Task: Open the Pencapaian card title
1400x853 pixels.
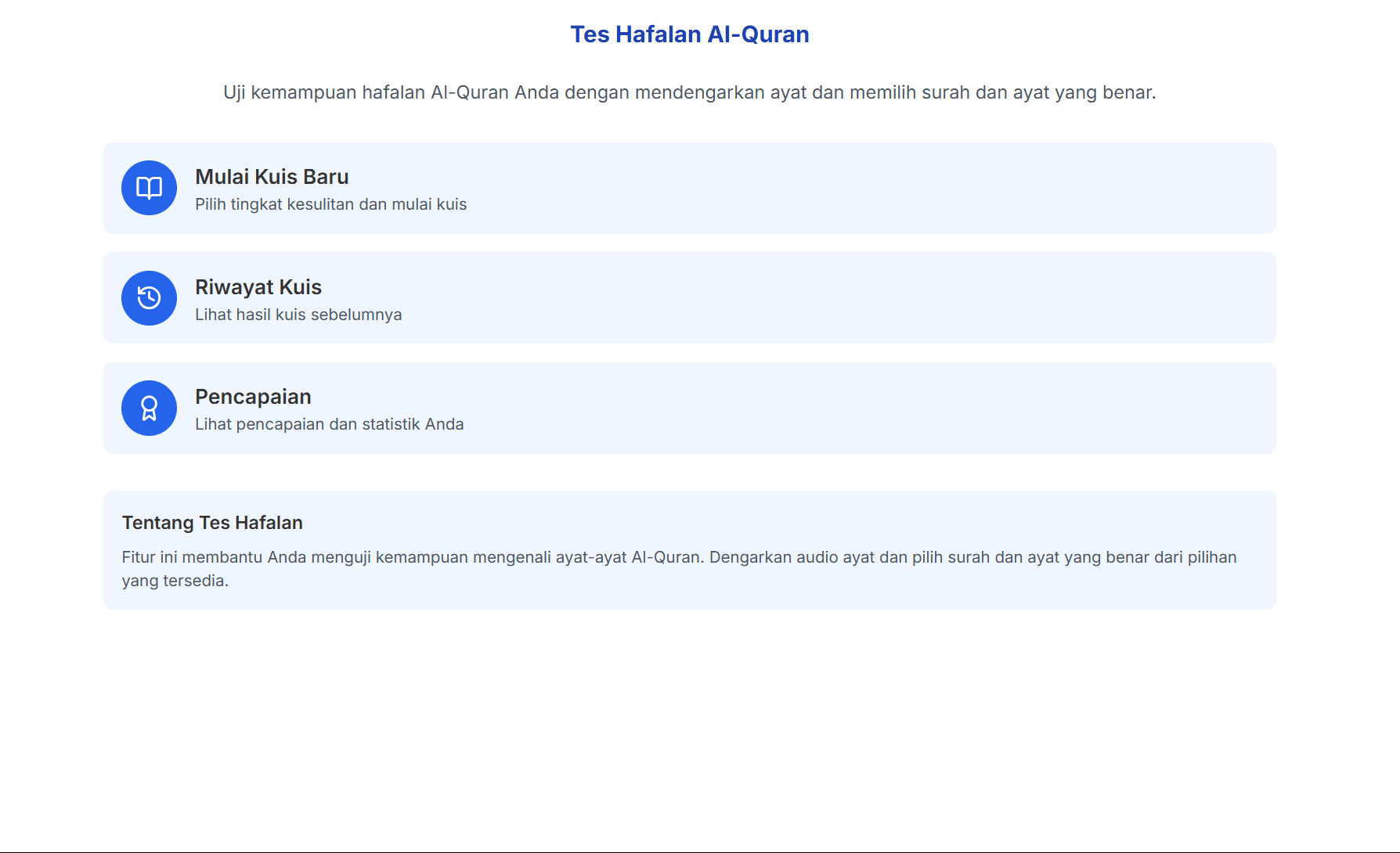Action: point(253,397)
